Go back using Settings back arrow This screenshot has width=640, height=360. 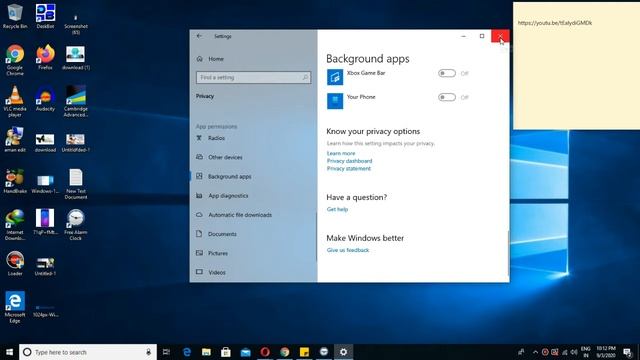(x=199, y=36)
